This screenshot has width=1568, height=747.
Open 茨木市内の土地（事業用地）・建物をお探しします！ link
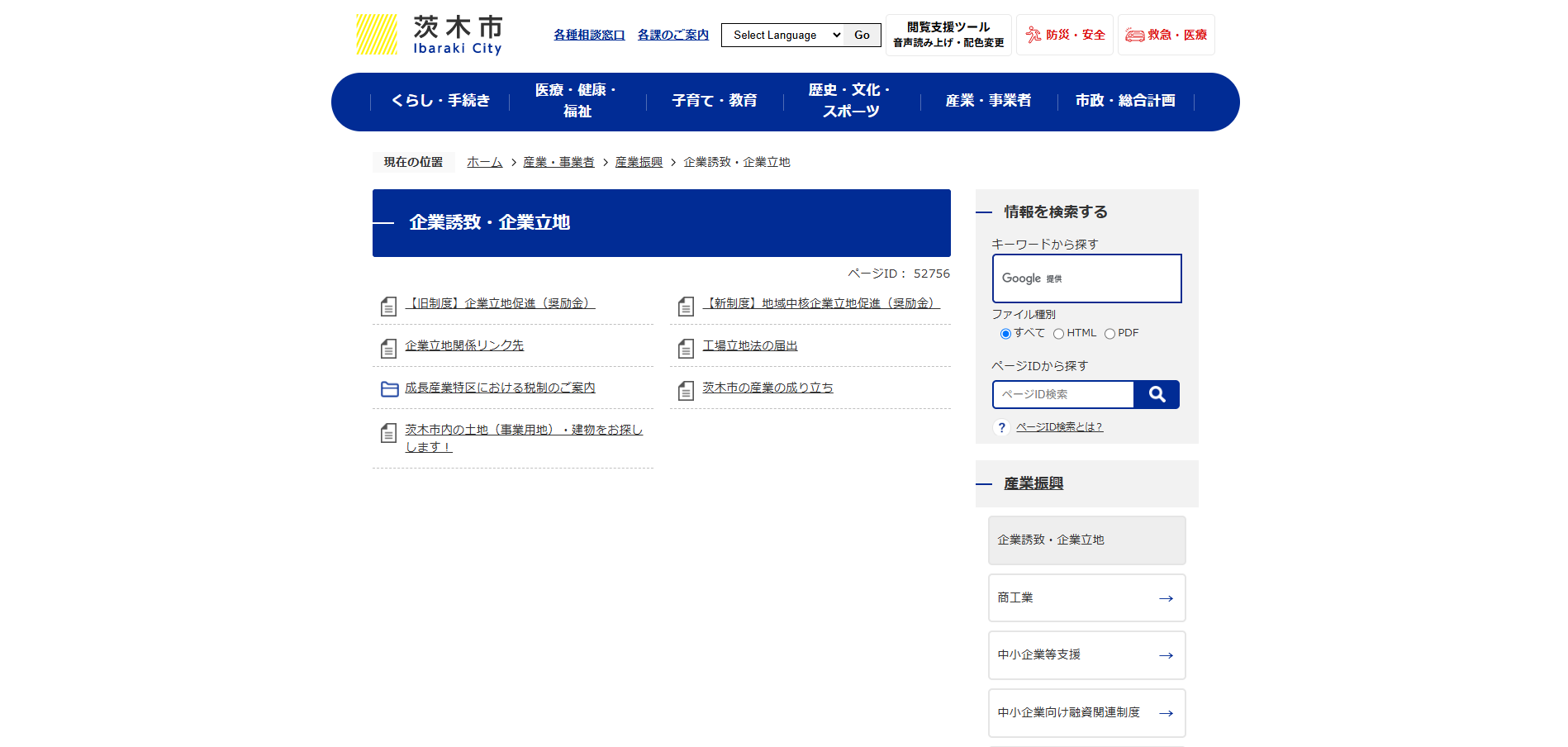click(524, 438)
